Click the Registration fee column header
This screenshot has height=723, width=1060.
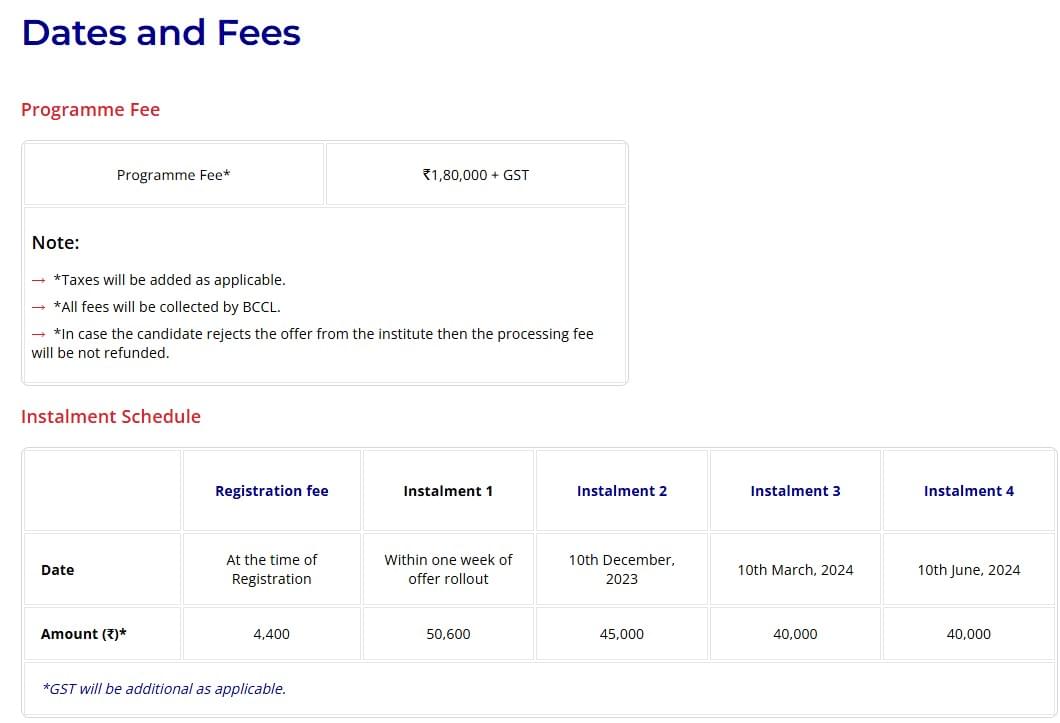tap(271, 491)
